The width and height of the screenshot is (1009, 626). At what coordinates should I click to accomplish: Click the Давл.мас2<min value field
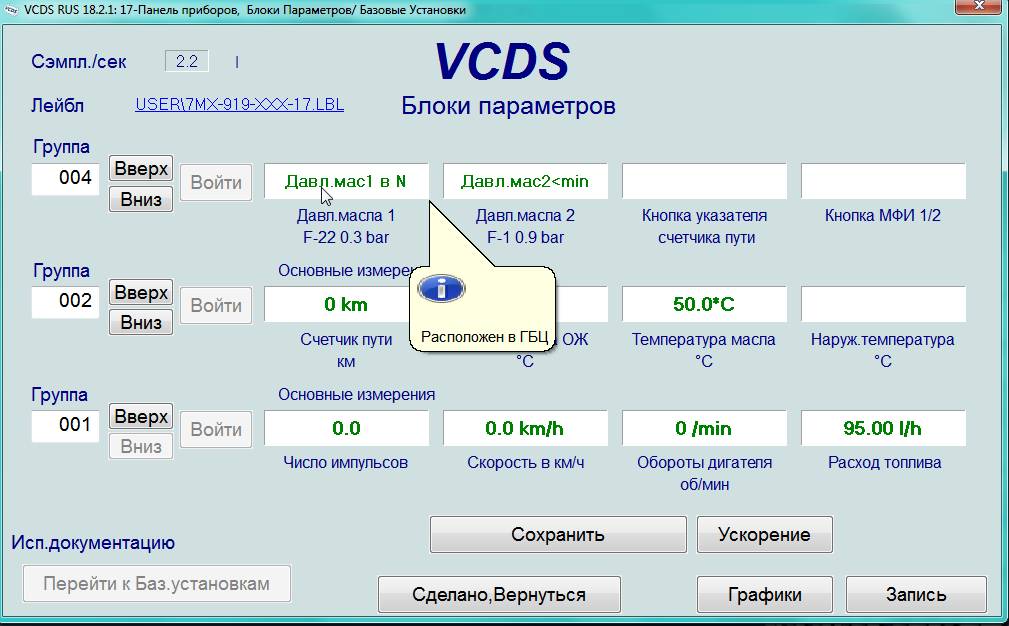click(x=525, y=181)
